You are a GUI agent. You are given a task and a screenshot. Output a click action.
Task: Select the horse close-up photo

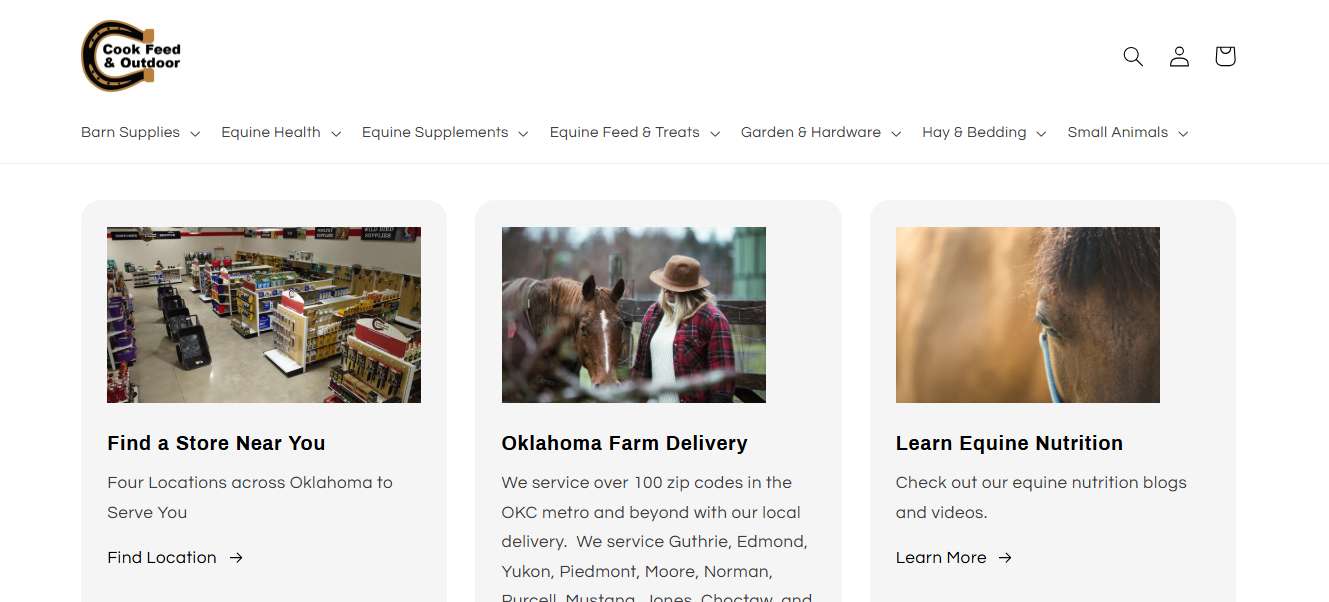coord(1028,315)
